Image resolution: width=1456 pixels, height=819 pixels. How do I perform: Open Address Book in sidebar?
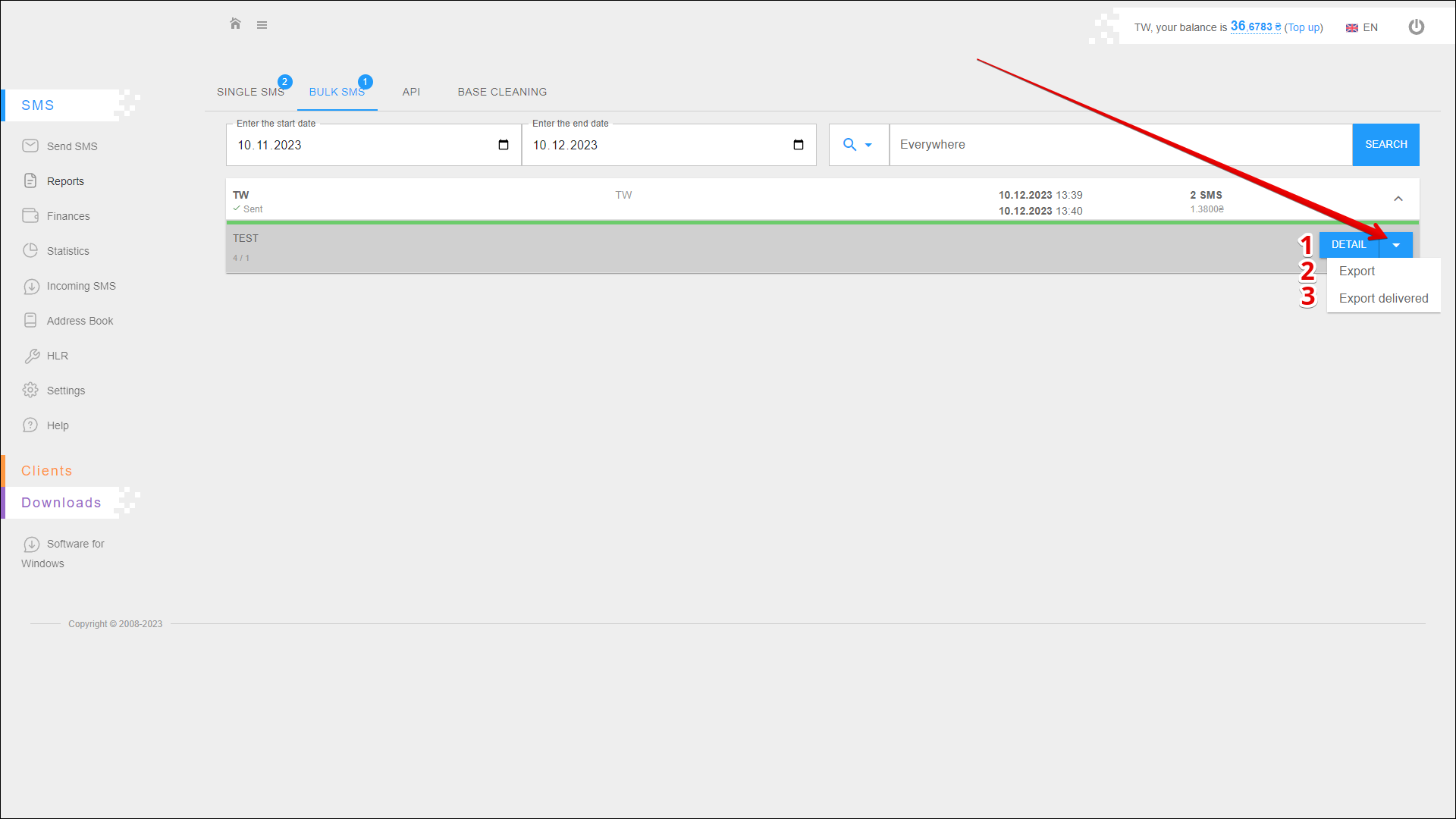(x=80, y=321)
